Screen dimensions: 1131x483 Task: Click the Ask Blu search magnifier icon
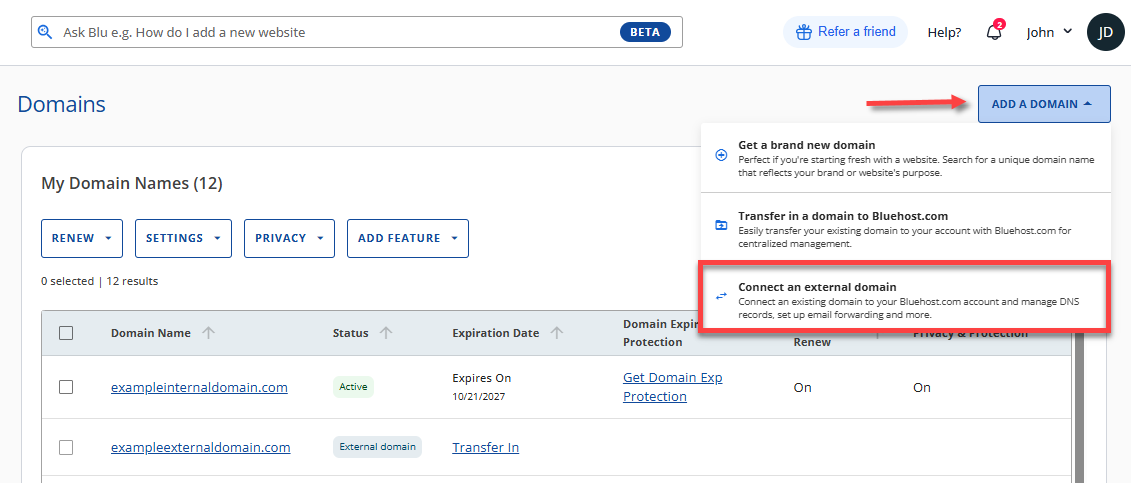44,32
